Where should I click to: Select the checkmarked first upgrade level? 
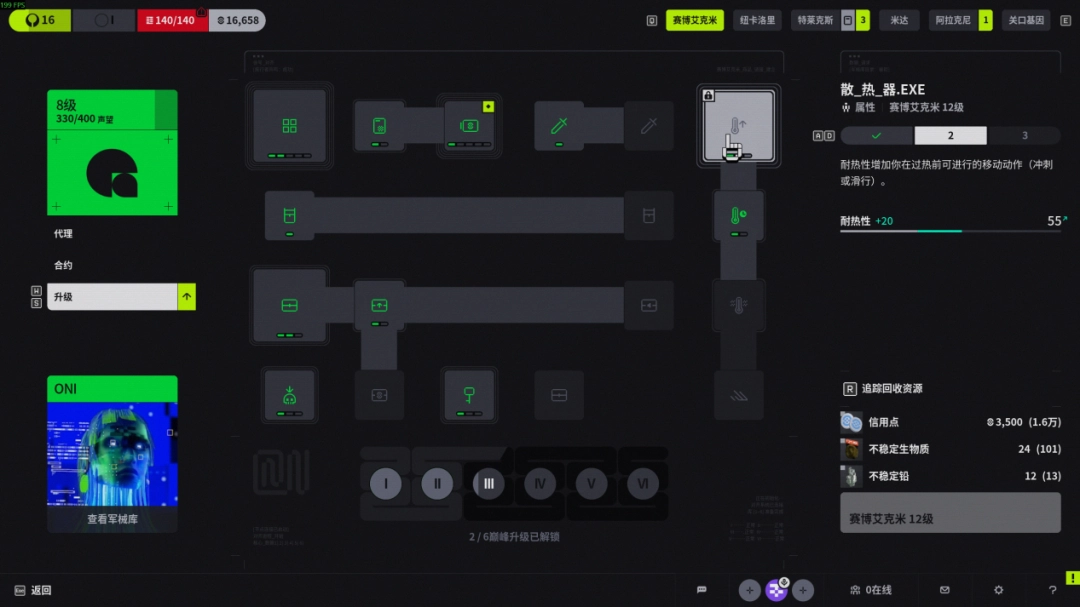pos(876,136)
